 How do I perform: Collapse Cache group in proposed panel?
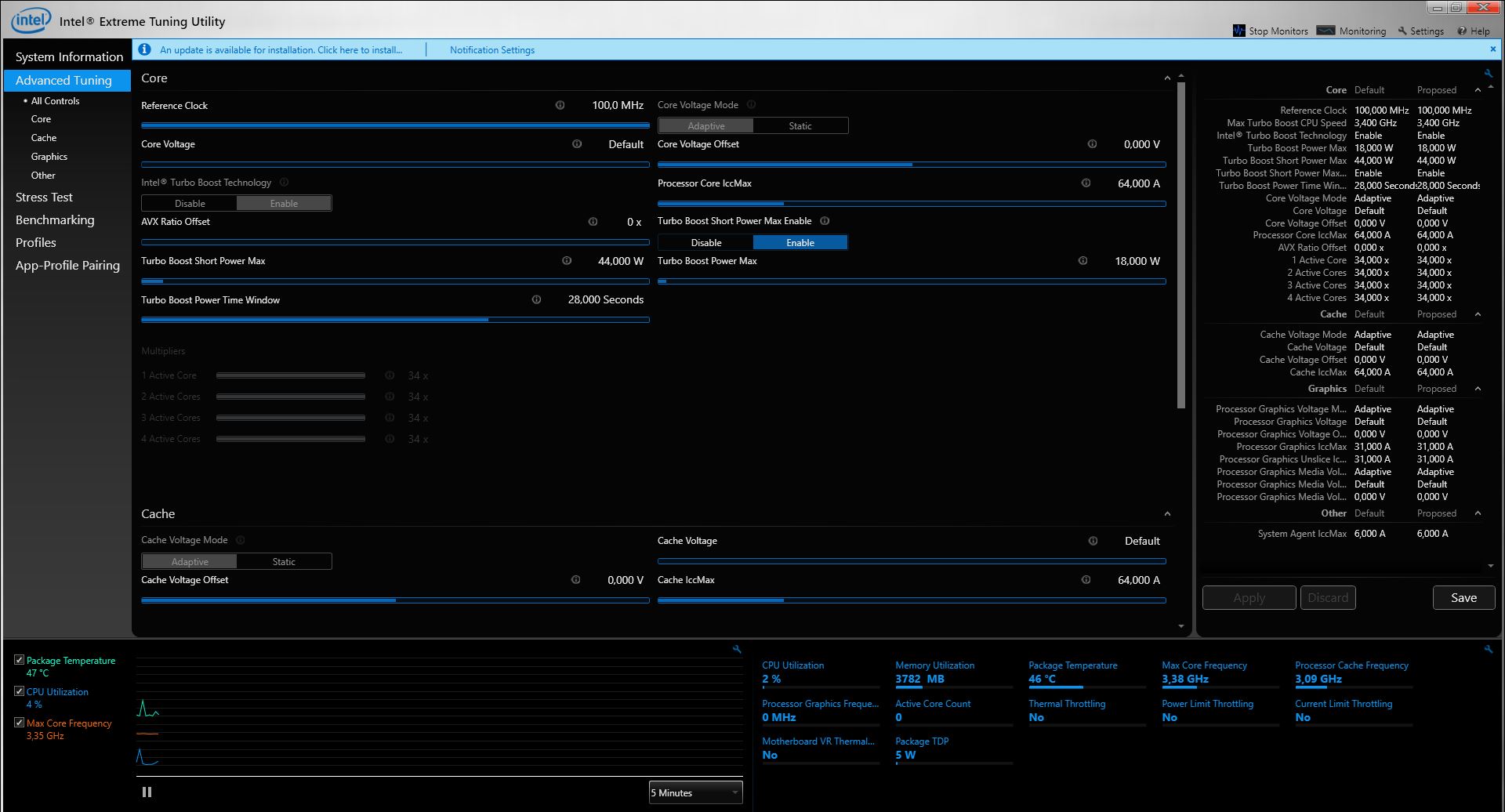pyautogui.click(x=1478, y=314)
